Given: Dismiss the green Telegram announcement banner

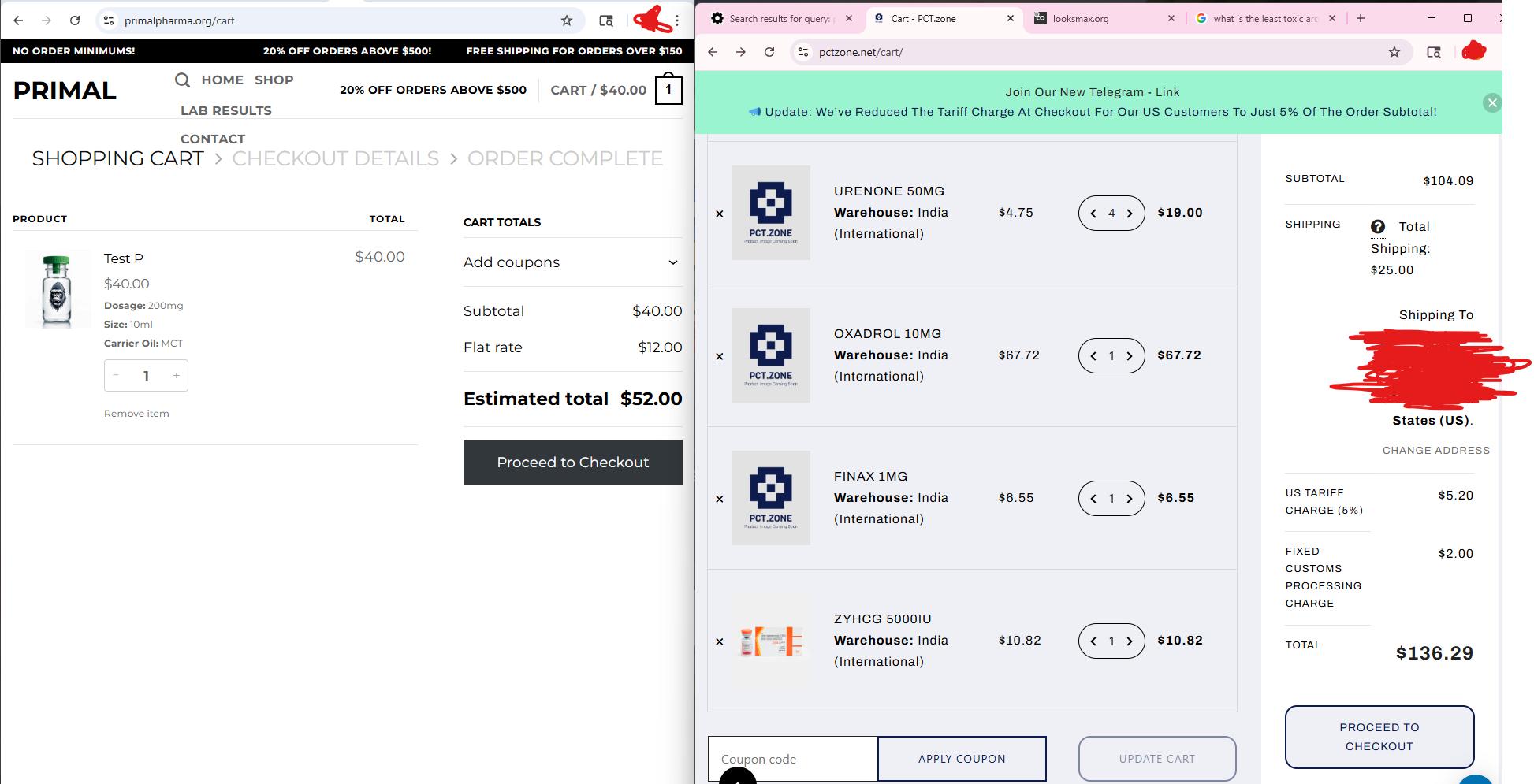Looking at the screenshot, I should pos(1491,102).
